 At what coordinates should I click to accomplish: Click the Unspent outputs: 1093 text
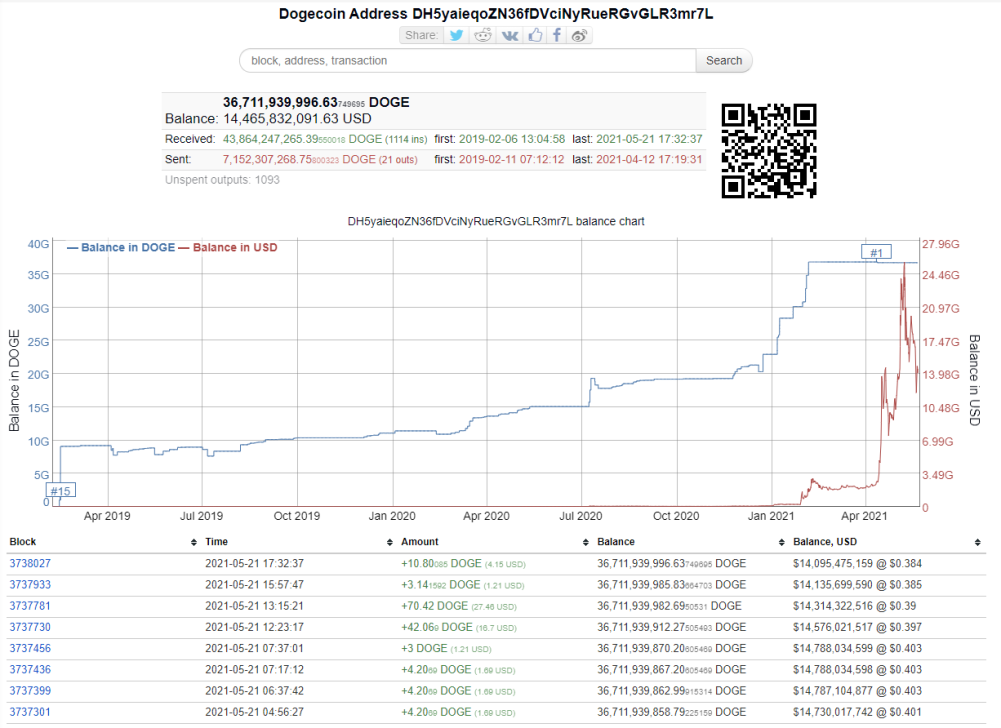(x=222, y=180)
